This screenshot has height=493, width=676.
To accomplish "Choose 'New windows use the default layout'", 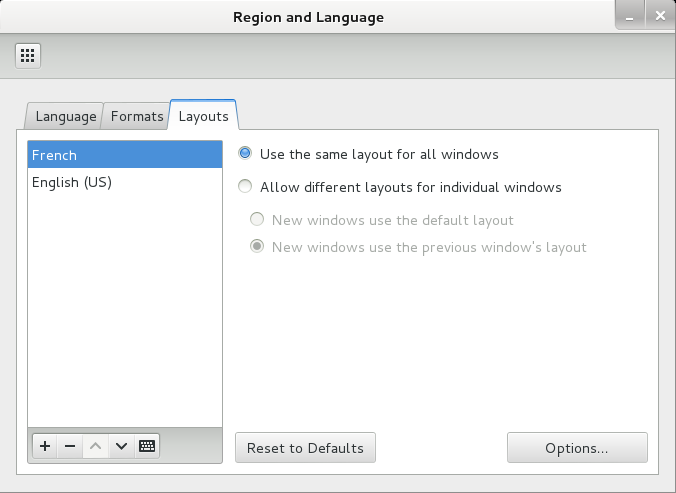I will pos(258,220).
